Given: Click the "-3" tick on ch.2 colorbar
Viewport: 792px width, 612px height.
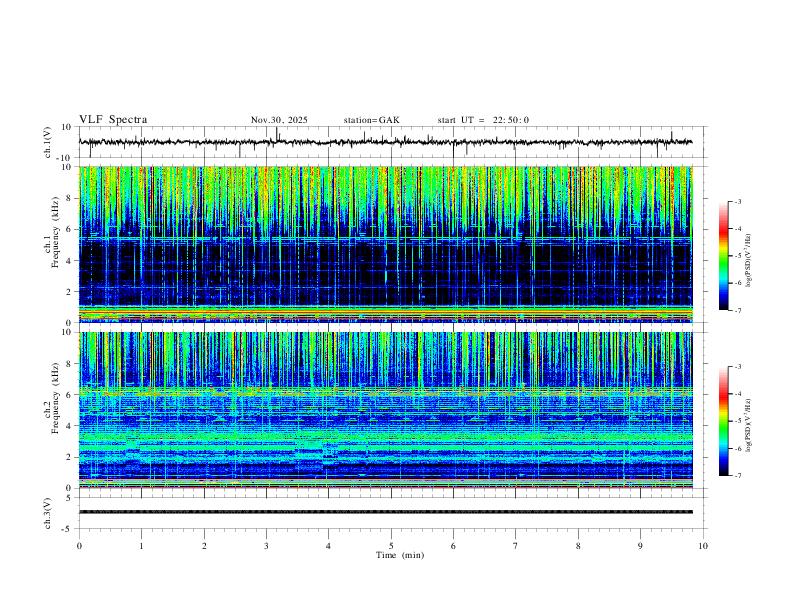Looking at the screenshot, I should pos(738,367).
